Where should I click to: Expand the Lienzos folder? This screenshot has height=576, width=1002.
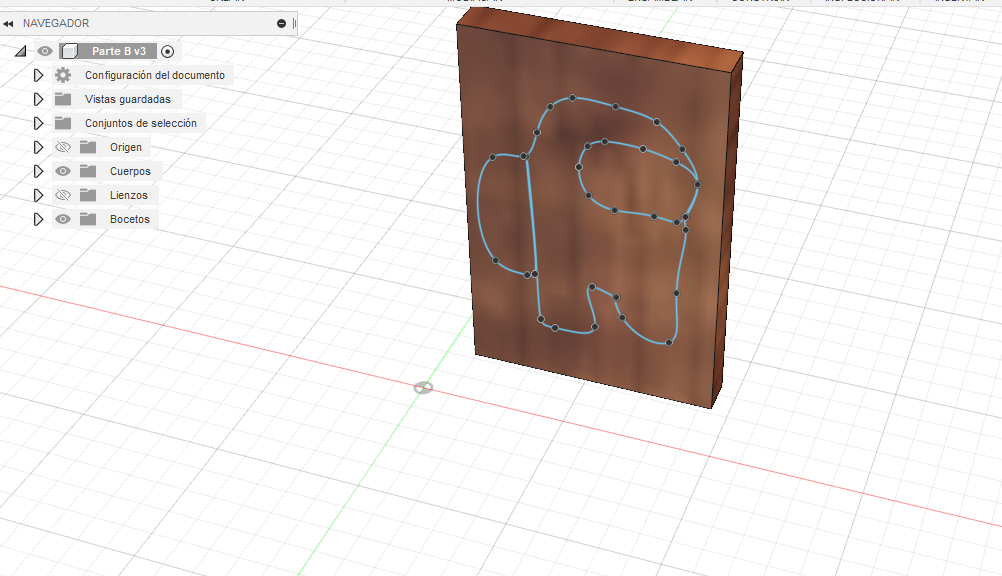click(38, 195)
